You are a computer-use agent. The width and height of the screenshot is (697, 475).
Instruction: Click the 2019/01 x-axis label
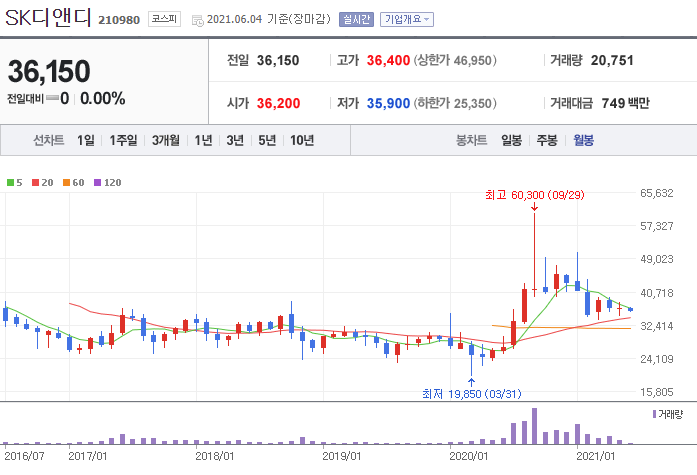coord(342,456)
